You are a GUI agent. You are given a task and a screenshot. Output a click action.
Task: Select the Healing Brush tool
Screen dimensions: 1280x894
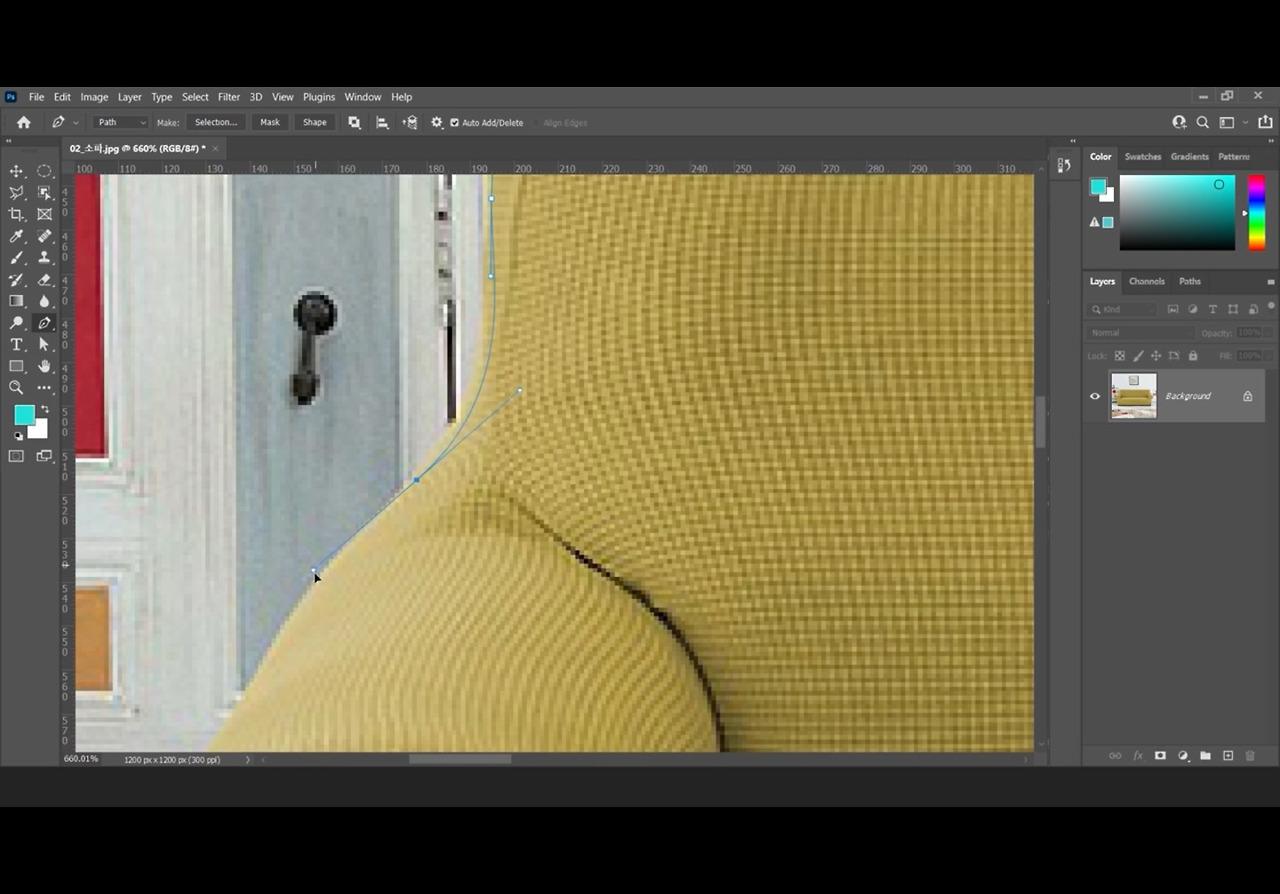(44, 236)
